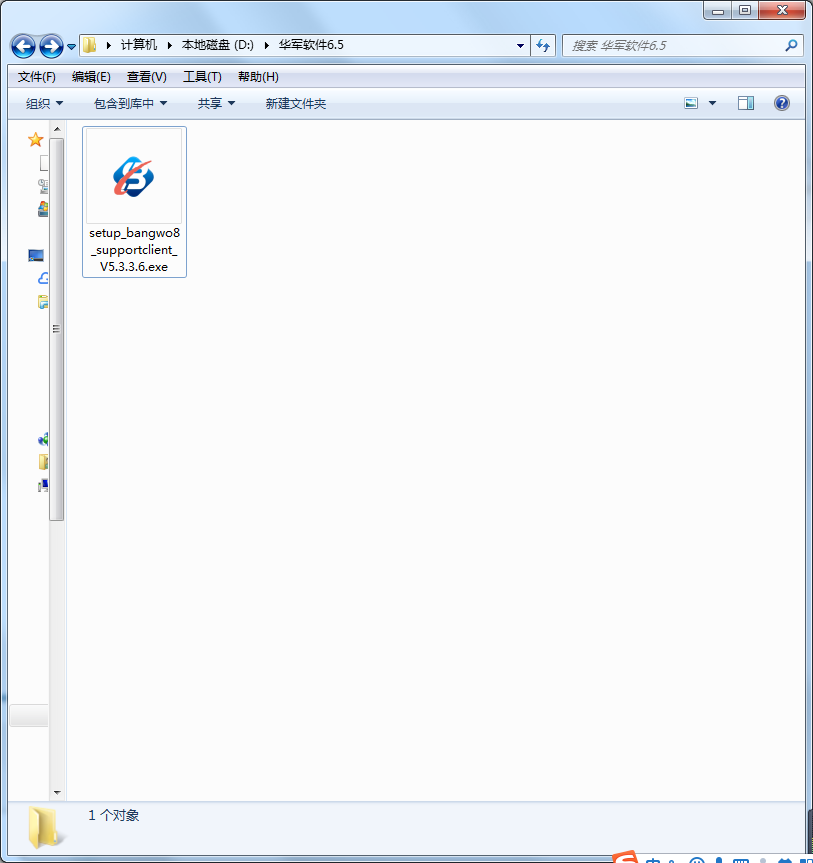Open the address bar history dropdown
The height and width of the screenshot is (863, 813).
coord(520,46)
